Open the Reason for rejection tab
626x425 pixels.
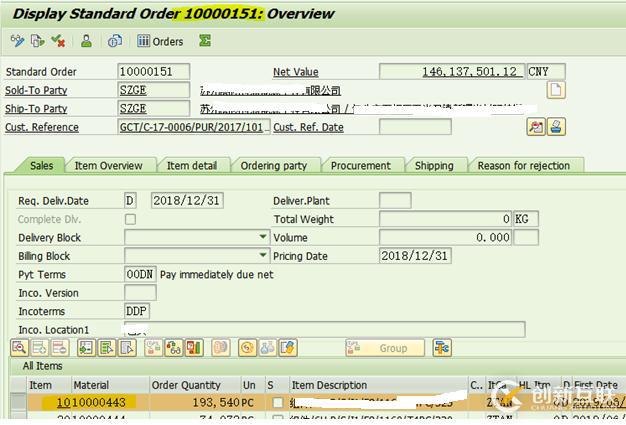point(523,166)
